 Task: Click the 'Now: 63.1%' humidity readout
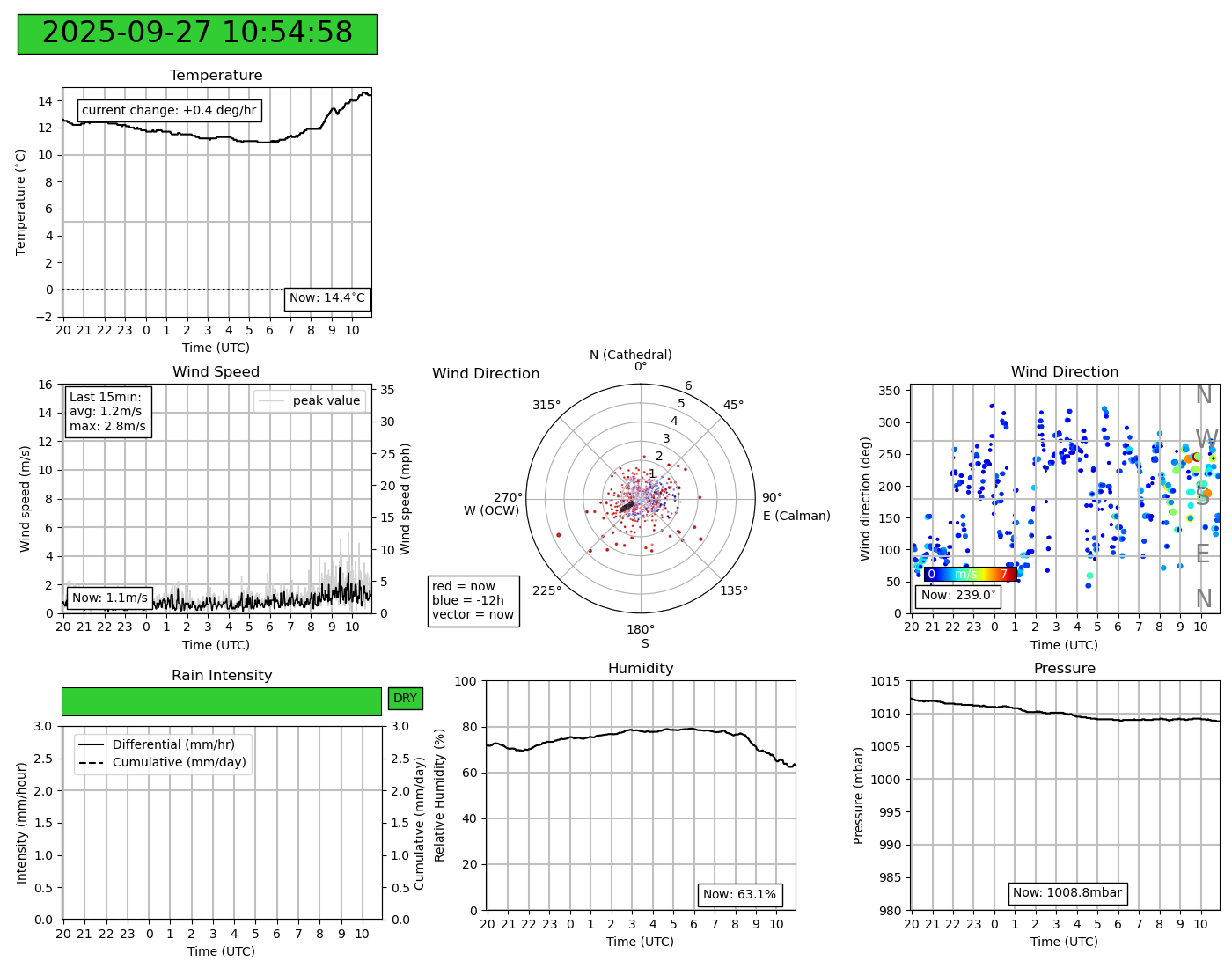739,895
